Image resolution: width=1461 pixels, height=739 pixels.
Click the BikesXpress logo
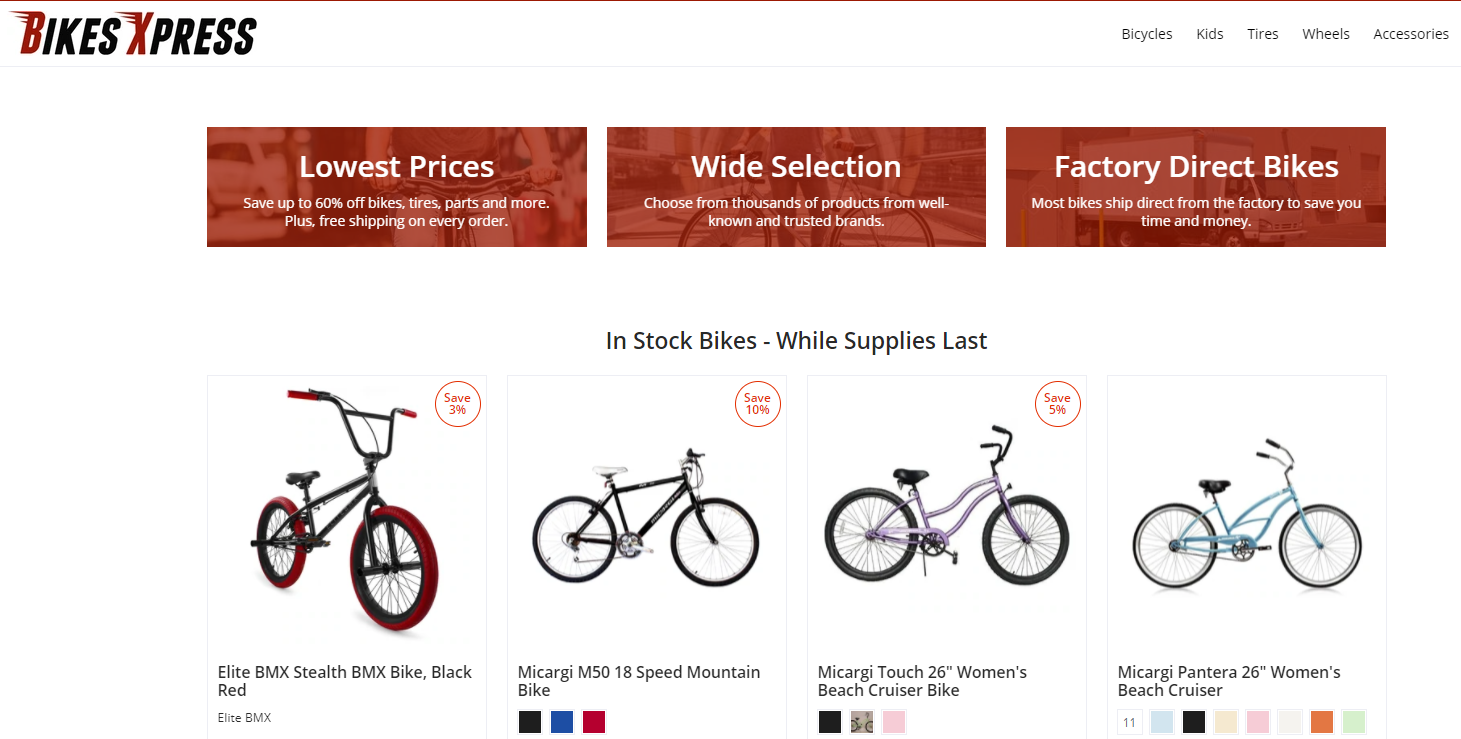tap(134, 33)
